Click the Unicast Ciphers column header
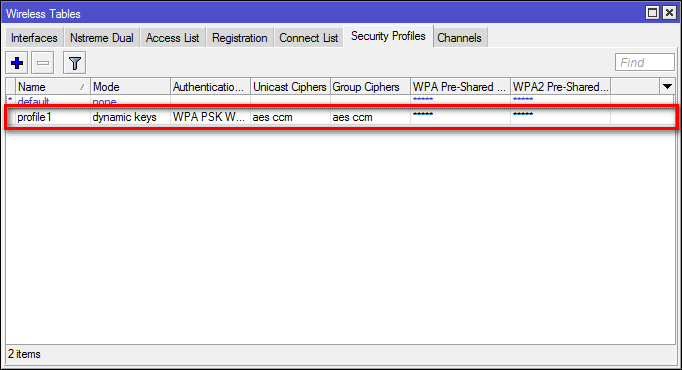This screenshot has width=682, height=370. tap(290, 87)
